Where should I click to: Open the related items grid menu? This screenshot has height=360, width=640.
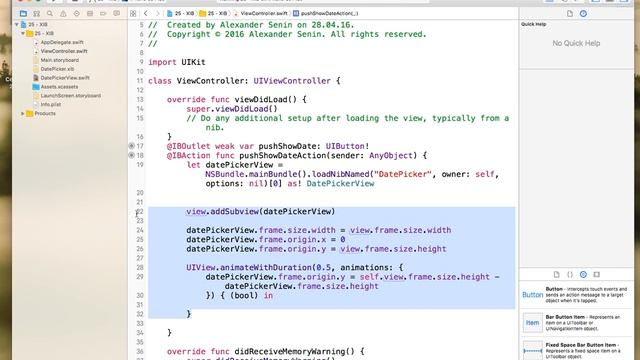coord(133,13)
